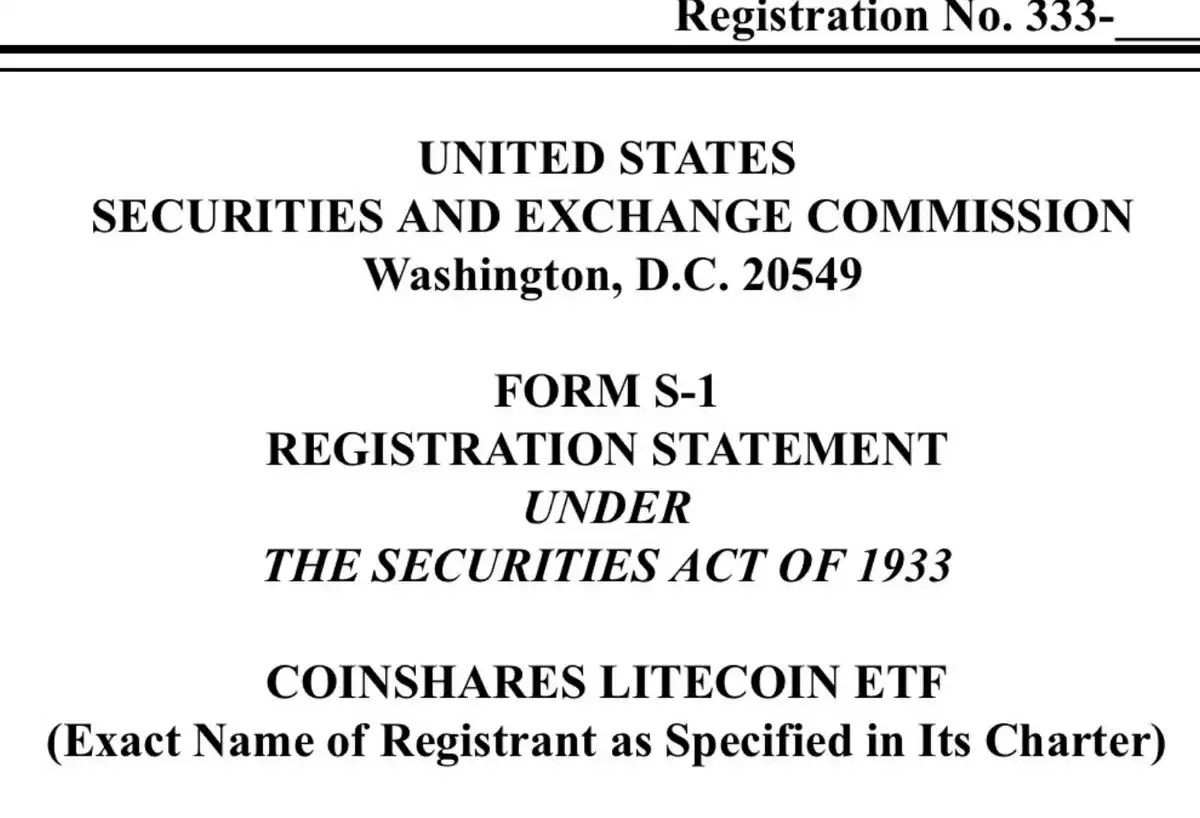Screen dimensions: 1200x818
Task: Click the word "REGISTRATION" in the statement heading
Action: click(x=454, y=449)
